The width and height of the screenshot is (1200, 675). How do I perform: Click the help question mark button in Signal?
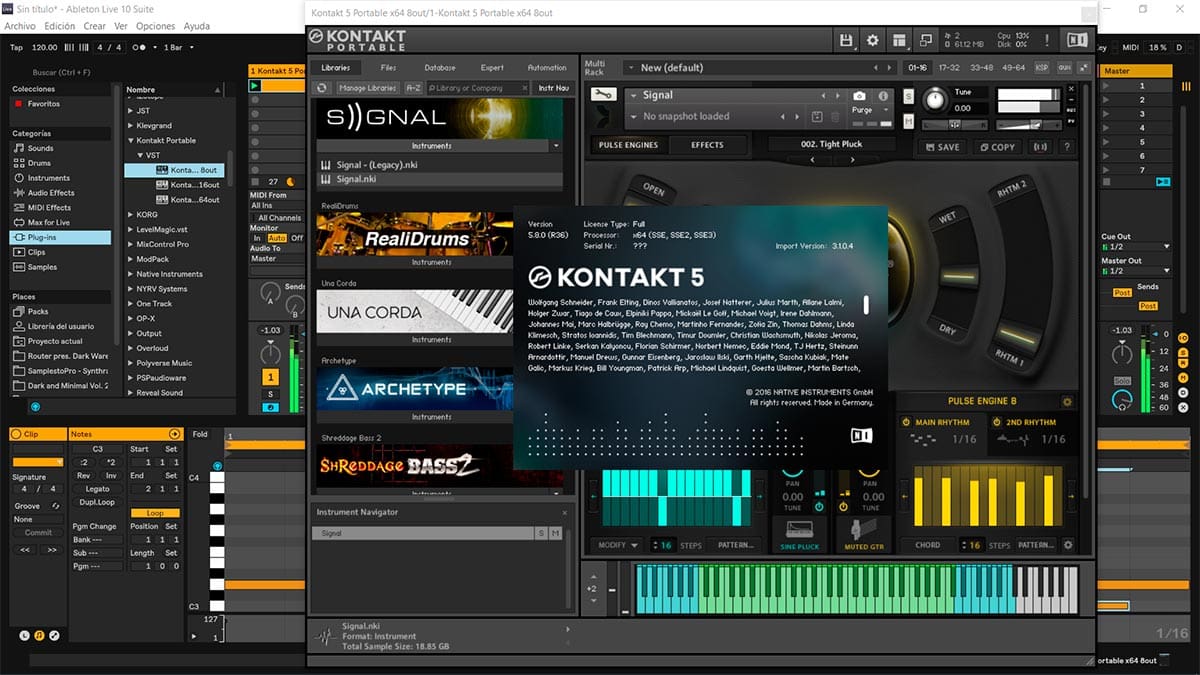pos(1067,147)
